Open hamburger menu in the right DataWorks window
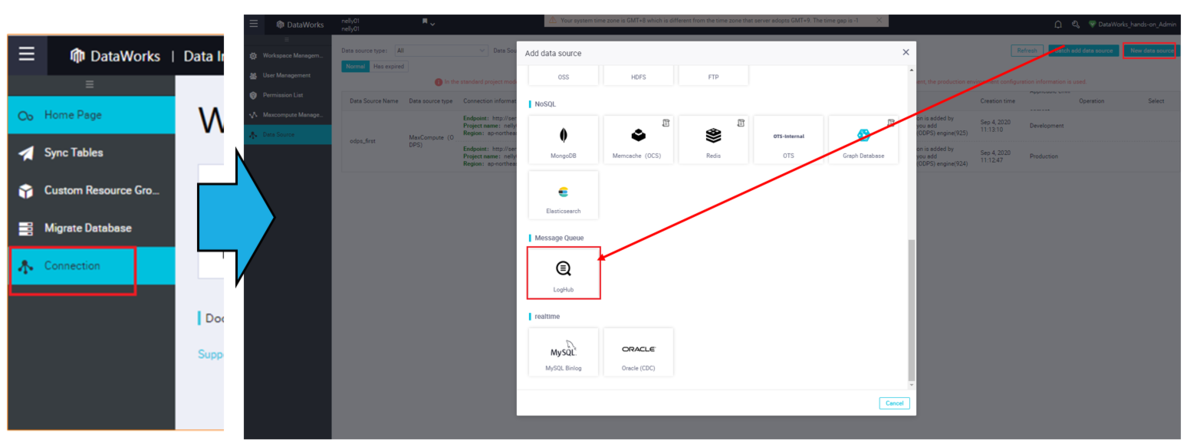 (x=254, y=23)
